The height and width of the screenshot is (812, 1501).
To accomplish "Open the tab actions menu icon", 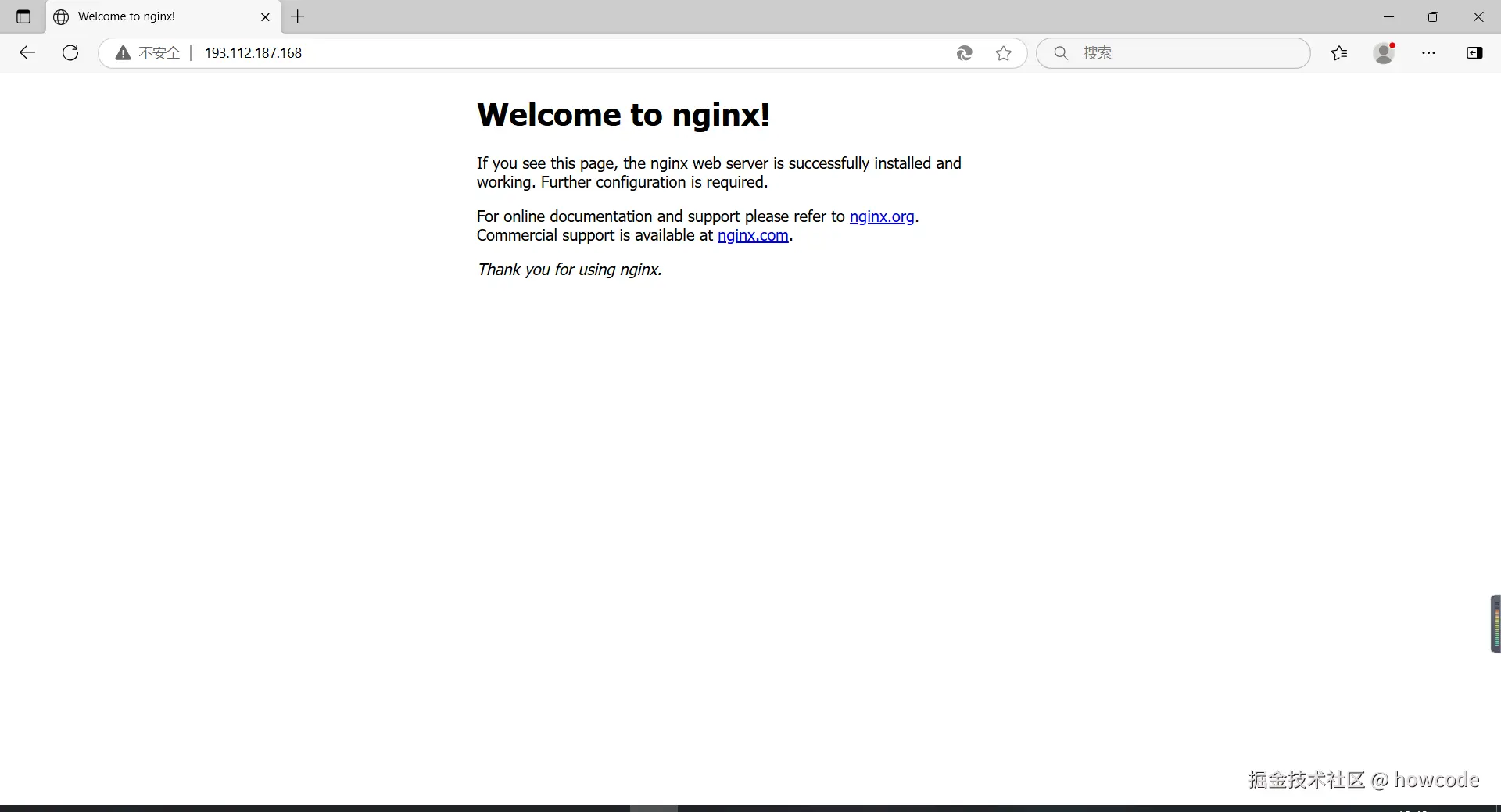I will pos(23,16).
